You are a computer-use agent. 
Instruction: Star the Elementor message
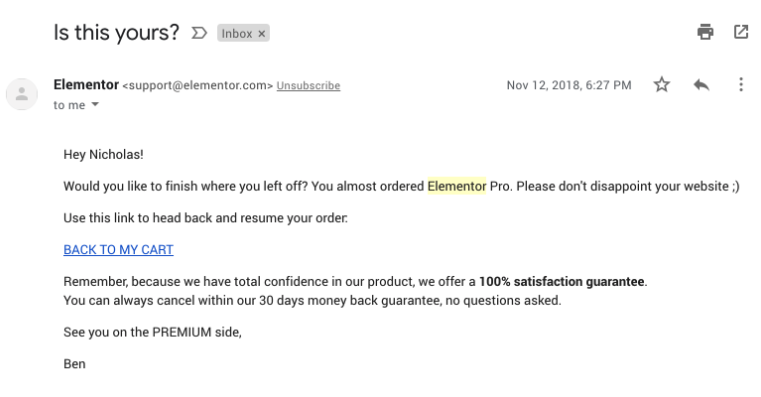tap(662, 84)
